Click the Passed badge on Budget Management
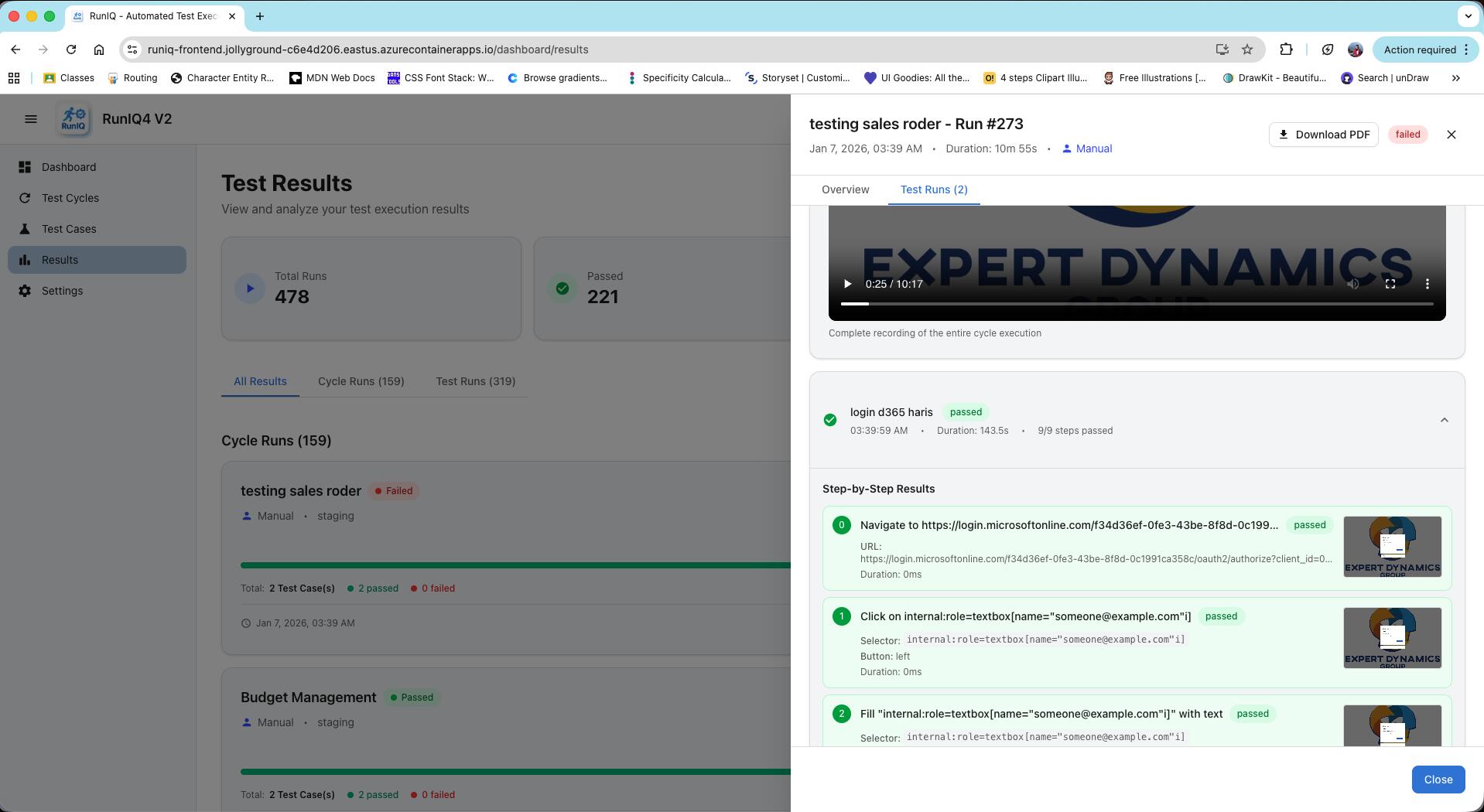 click(412, 698)
